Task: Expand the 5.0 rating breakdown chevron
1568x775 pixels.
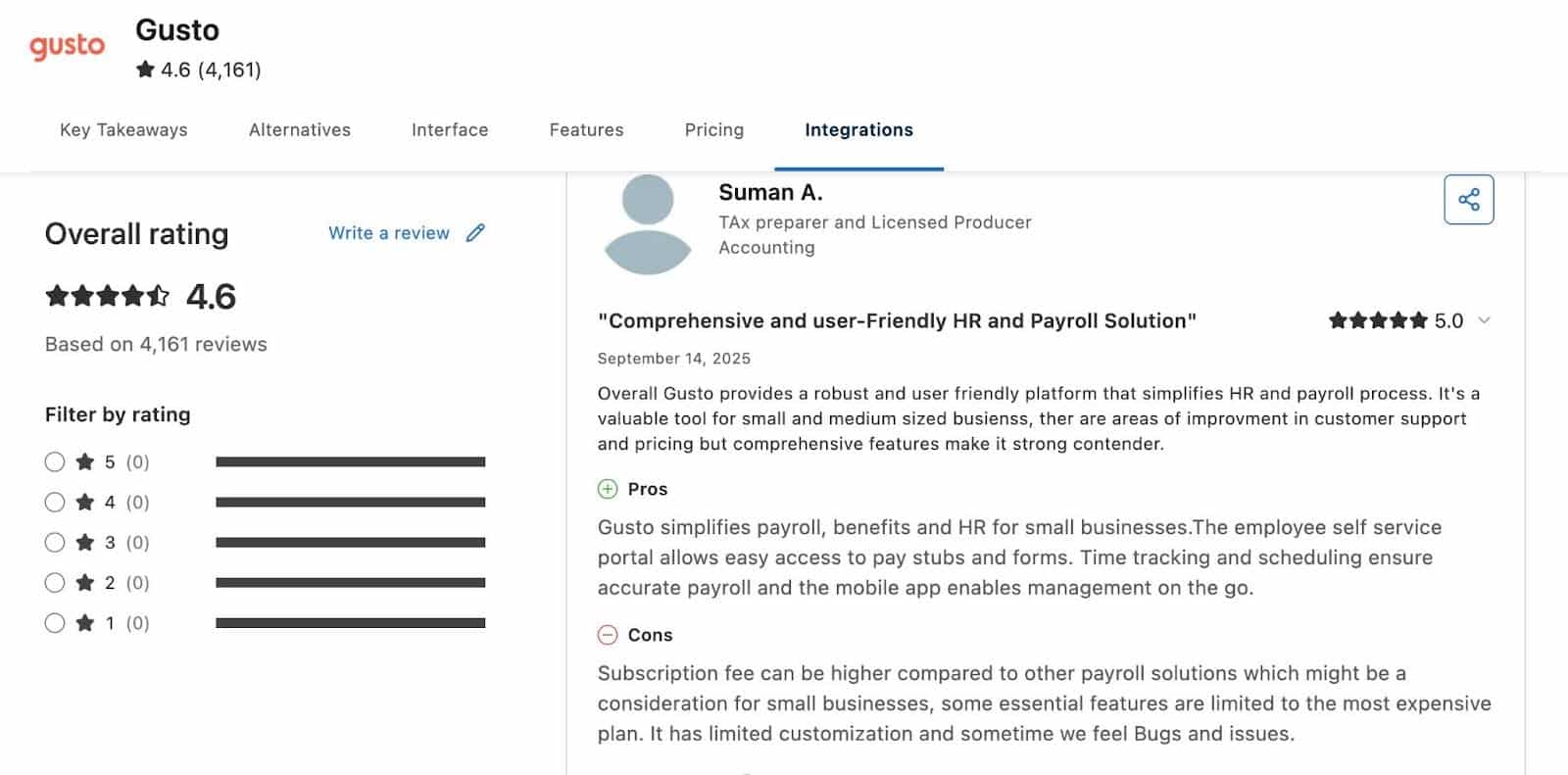Action: tap(1484, 320)
